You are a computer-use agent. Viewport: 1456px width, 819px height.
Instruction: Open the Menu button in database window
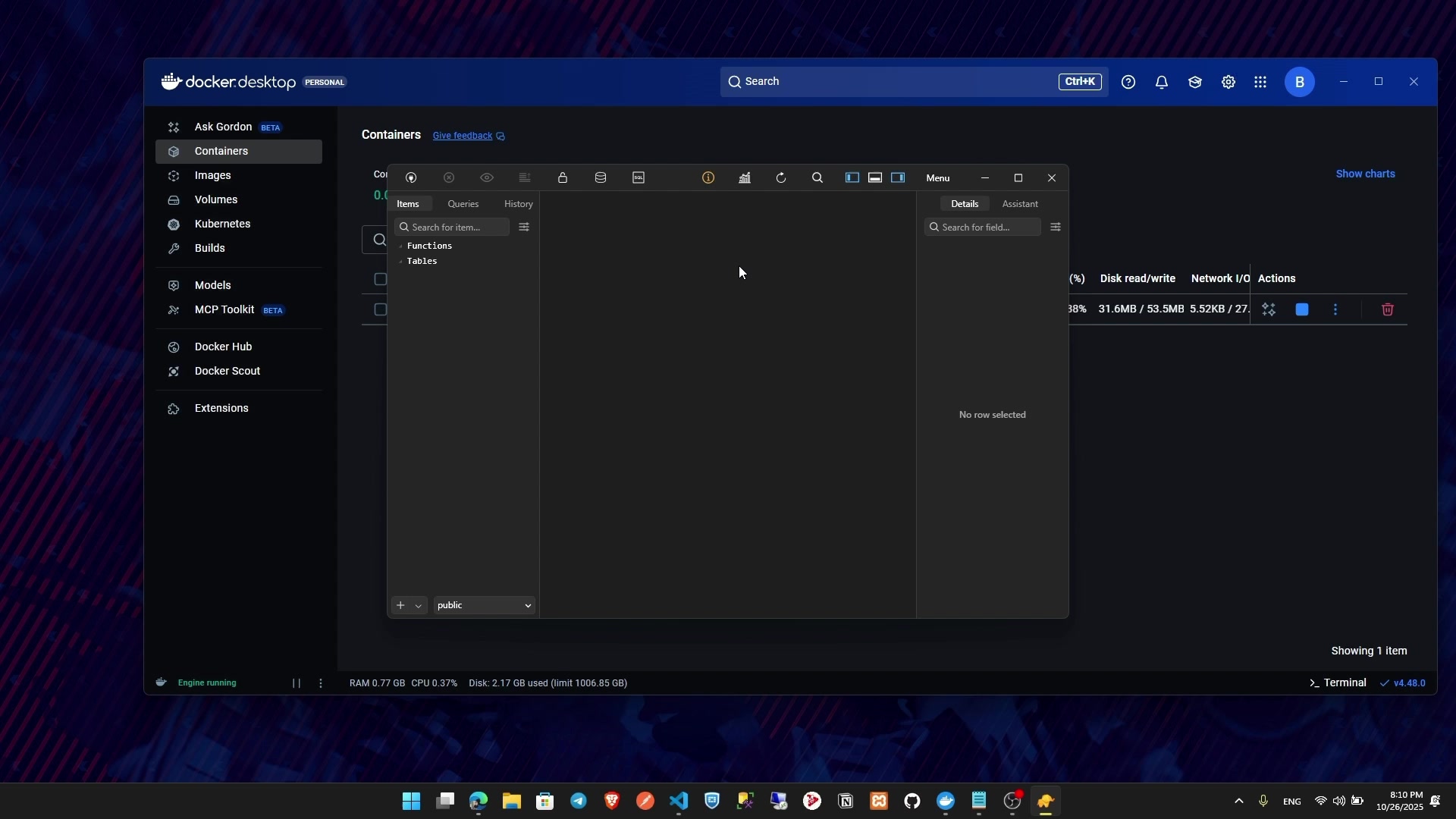tap(938, 178)
